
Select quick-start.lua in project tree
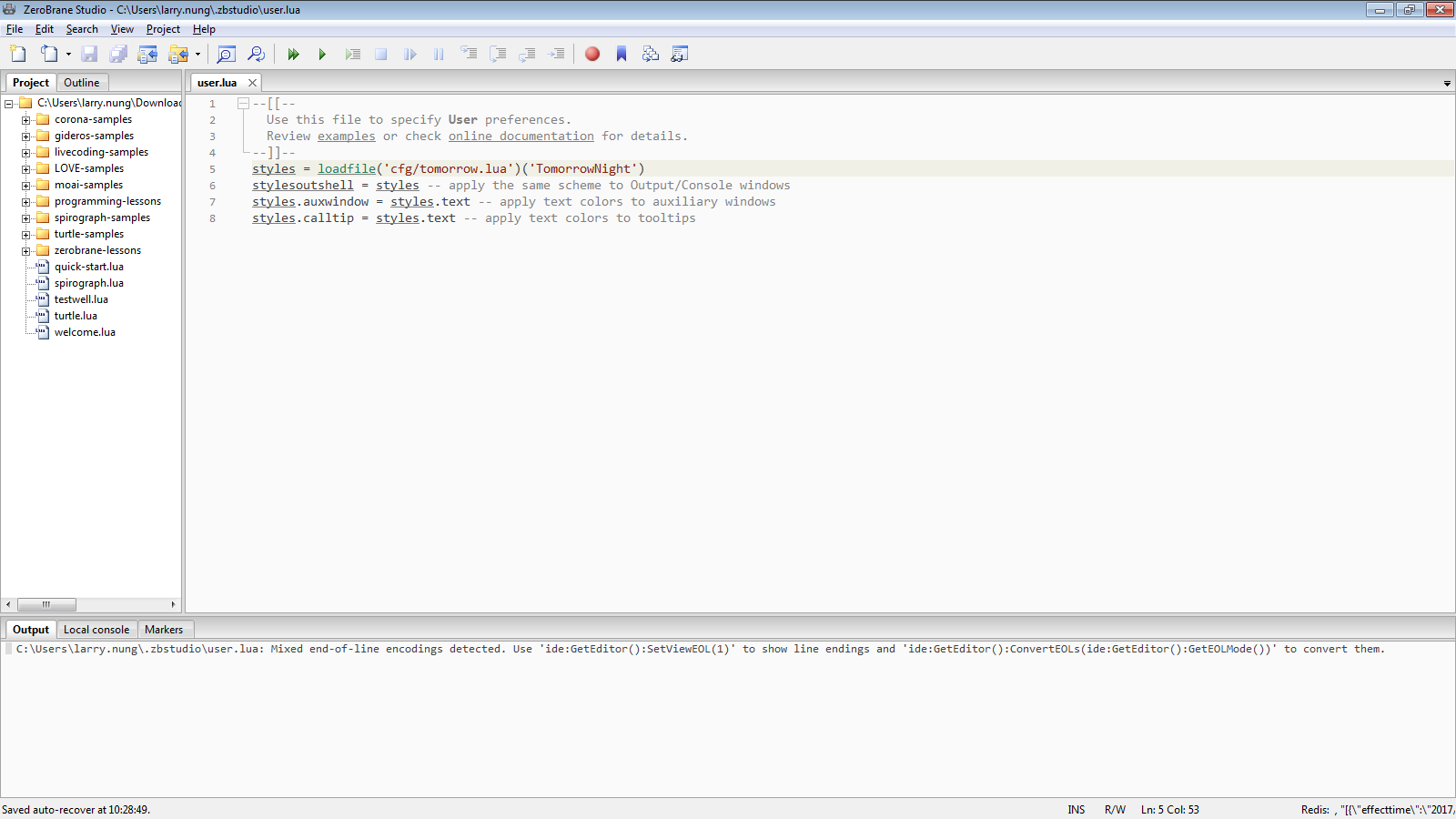(x=88, y=267)
